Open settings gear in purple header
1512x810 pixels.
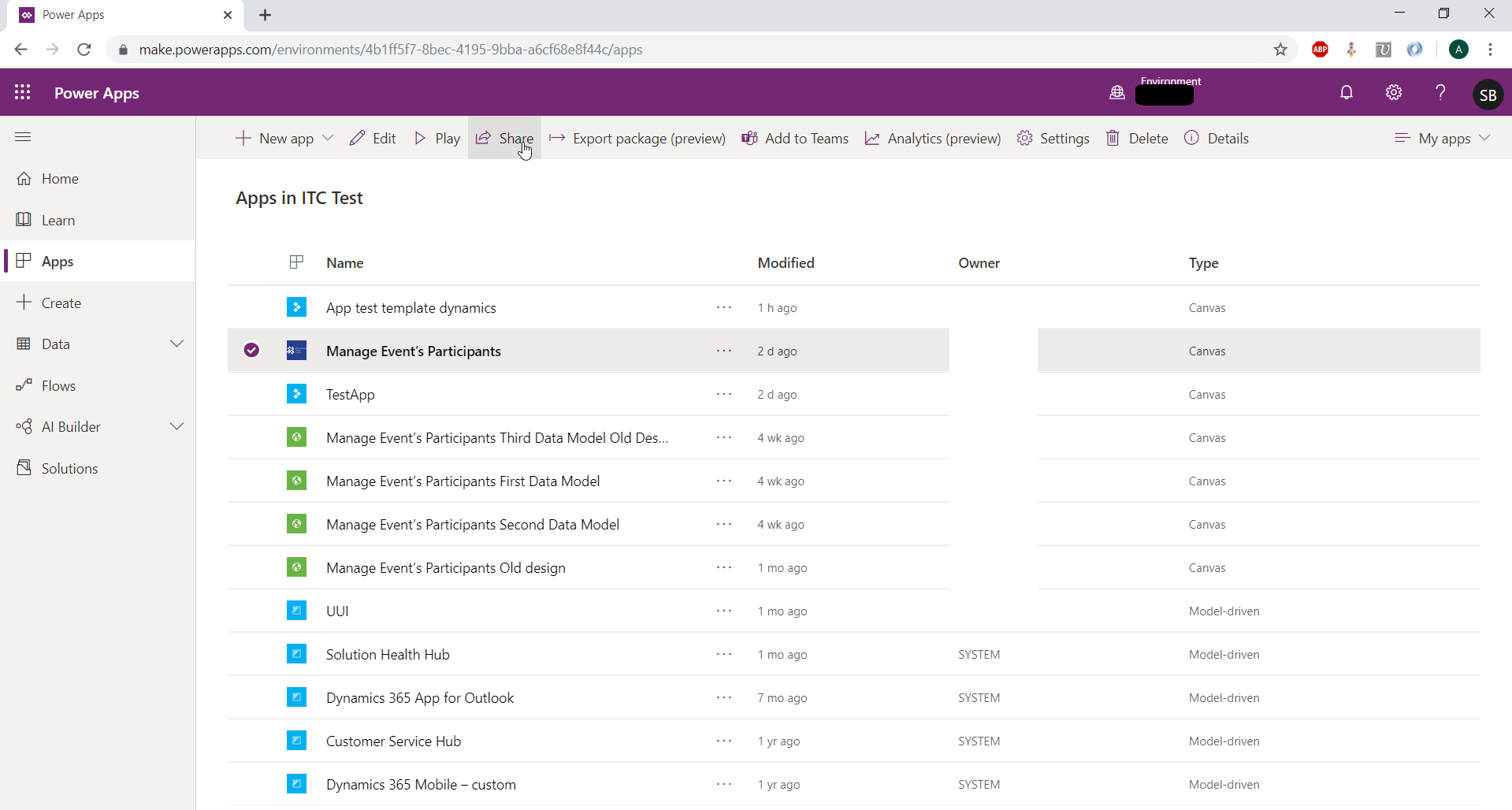click(1394, 93)
